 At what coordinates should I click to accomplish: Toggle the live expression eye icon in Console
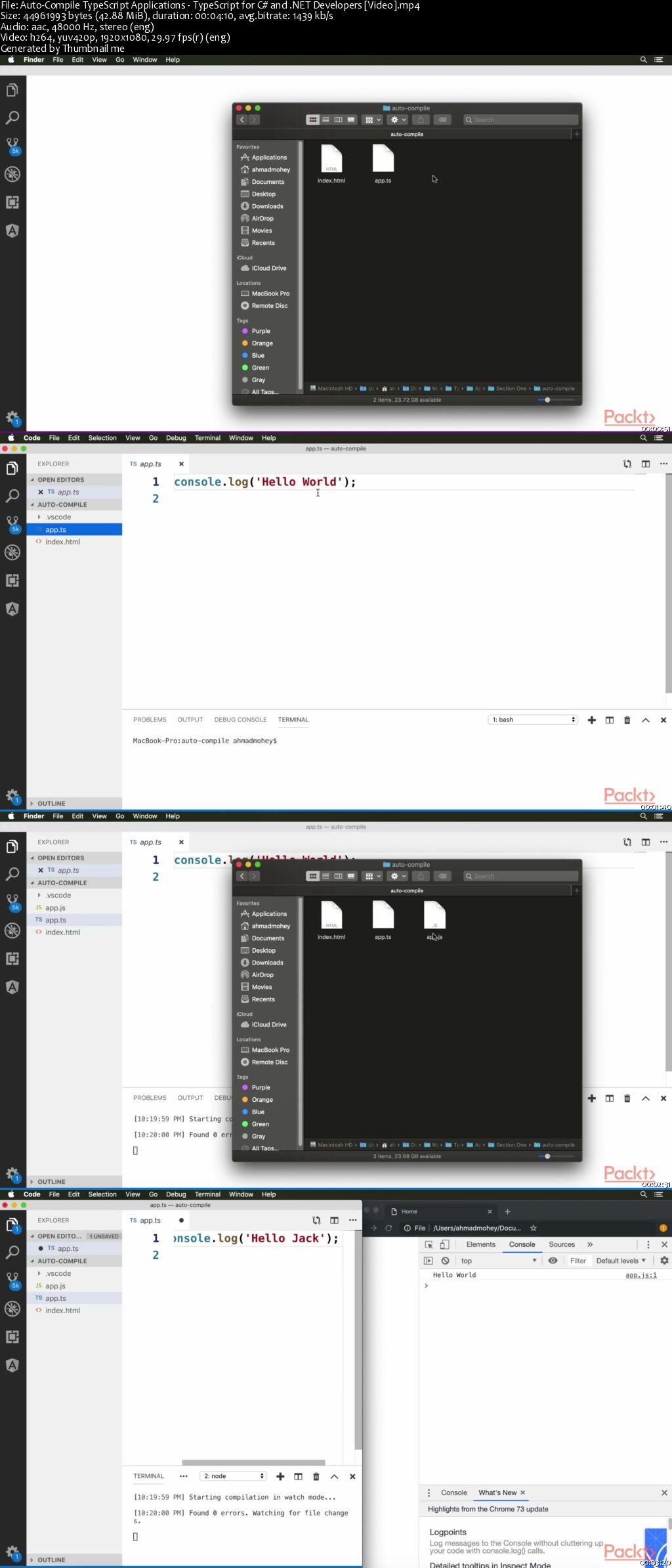click(x=553, y=1261)
